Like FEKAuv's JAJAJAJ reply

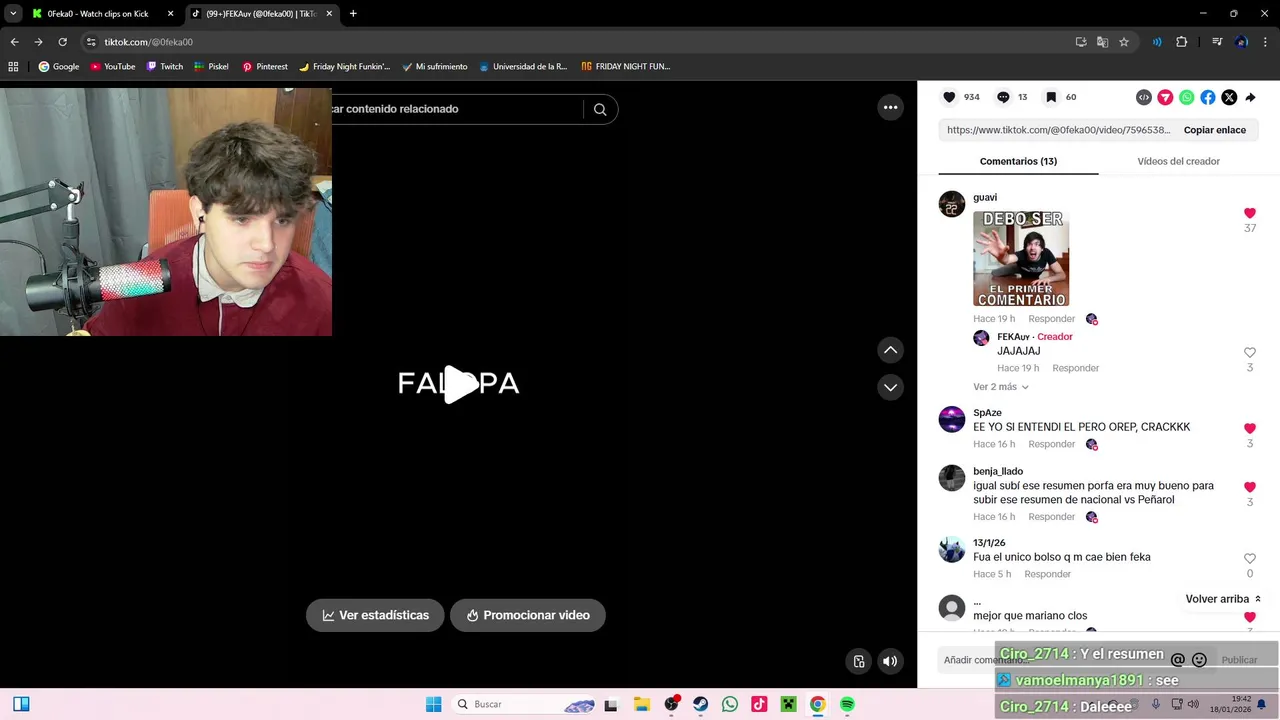pyautogui.click(x=1250, y=353)
